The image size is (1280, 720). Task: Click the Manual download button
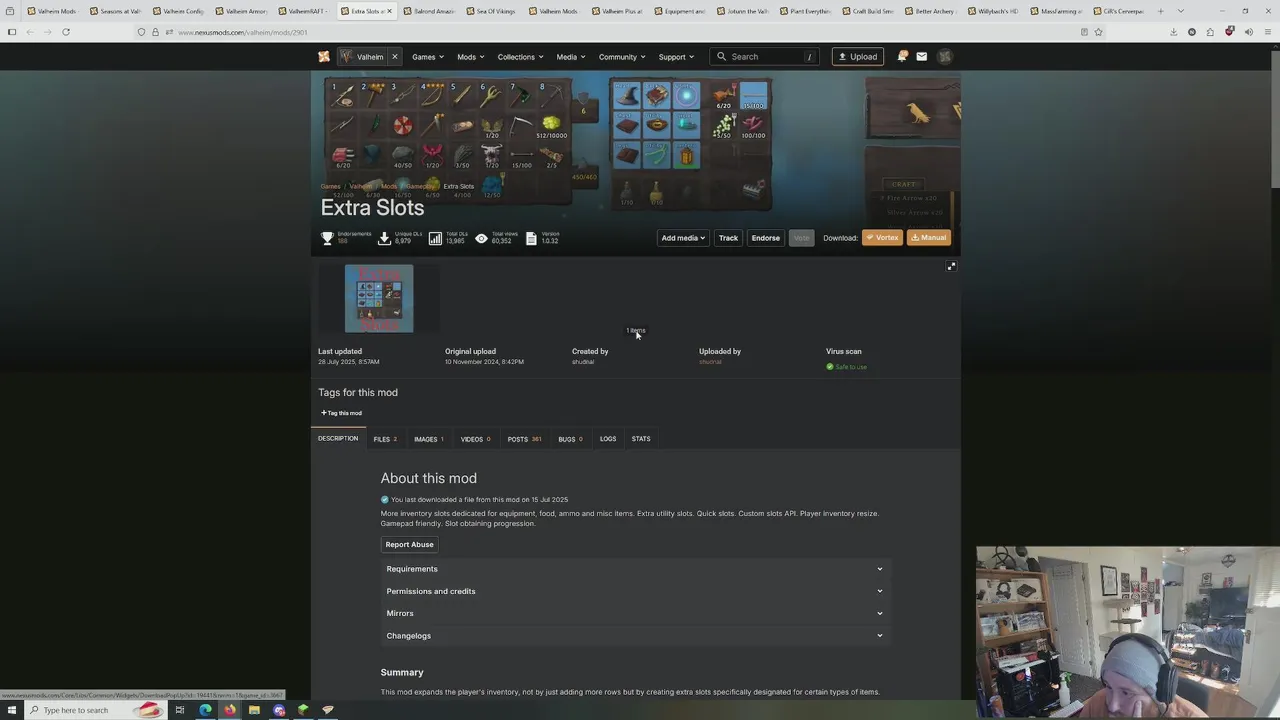tap(929, 238)
